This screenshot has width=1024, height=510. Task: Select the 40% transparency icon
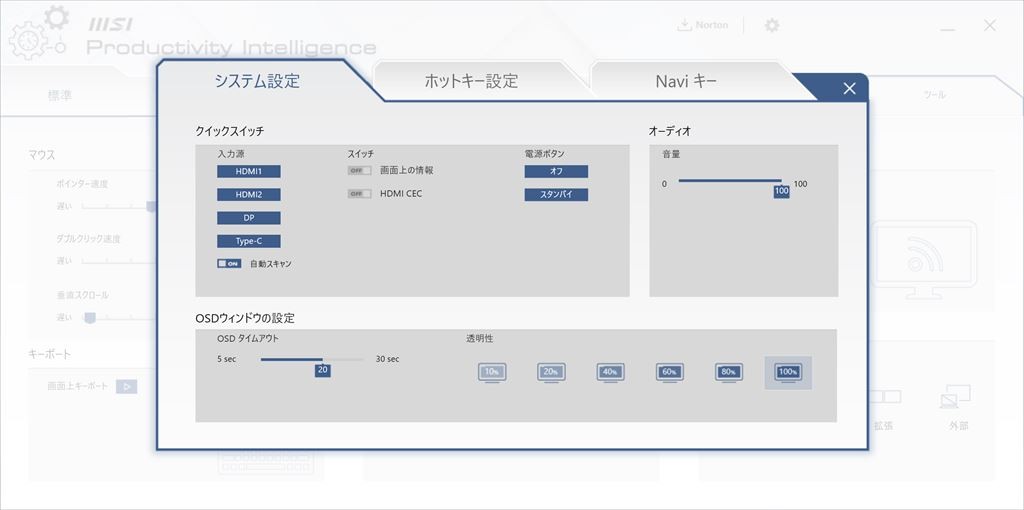[611, 372]
